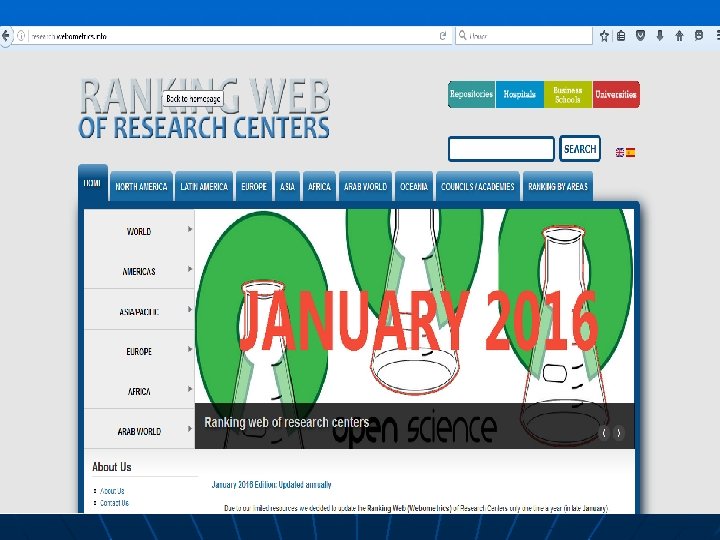Select the AFRICA tab in top navigation
The image size is (720, 540).
coord(319,186)
